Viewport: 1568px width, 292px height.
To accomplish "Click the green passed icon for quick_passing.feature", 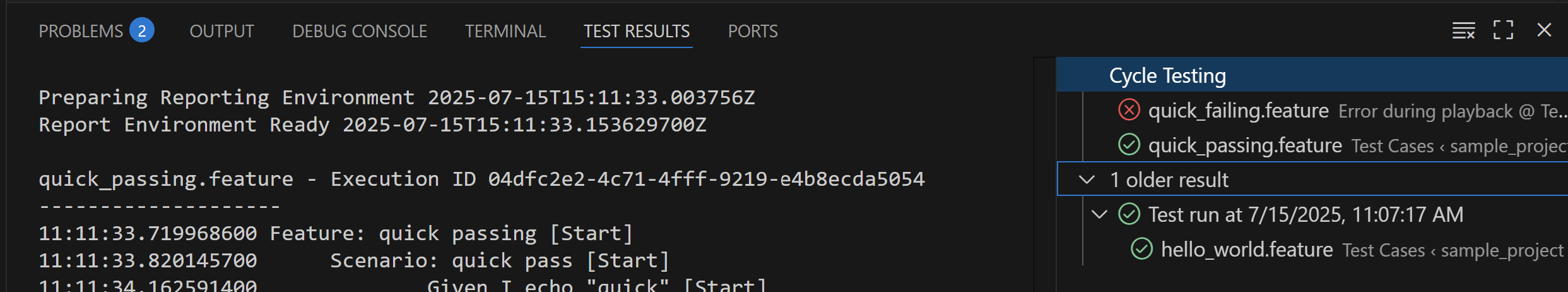I will [1129, 145].
